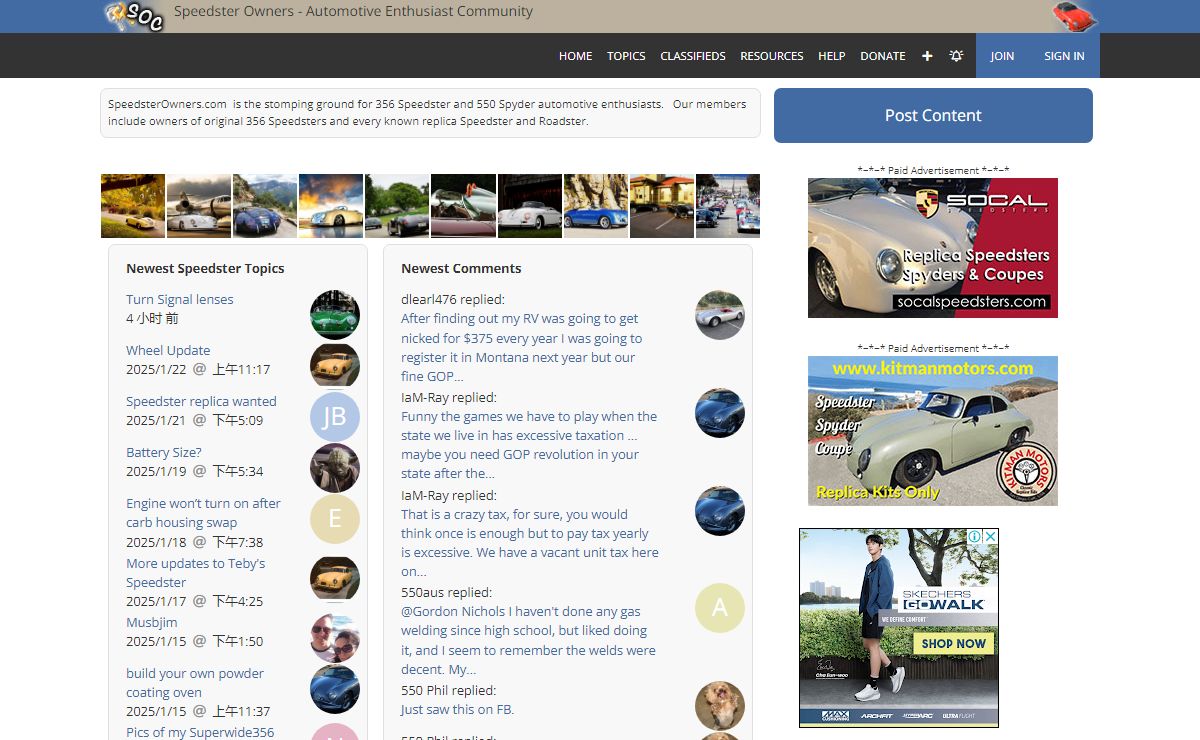Image resolution: width=1200 pixels, height=740 pixels.
Task: Open the Wheel Update topic
Action: click(168, 350)
